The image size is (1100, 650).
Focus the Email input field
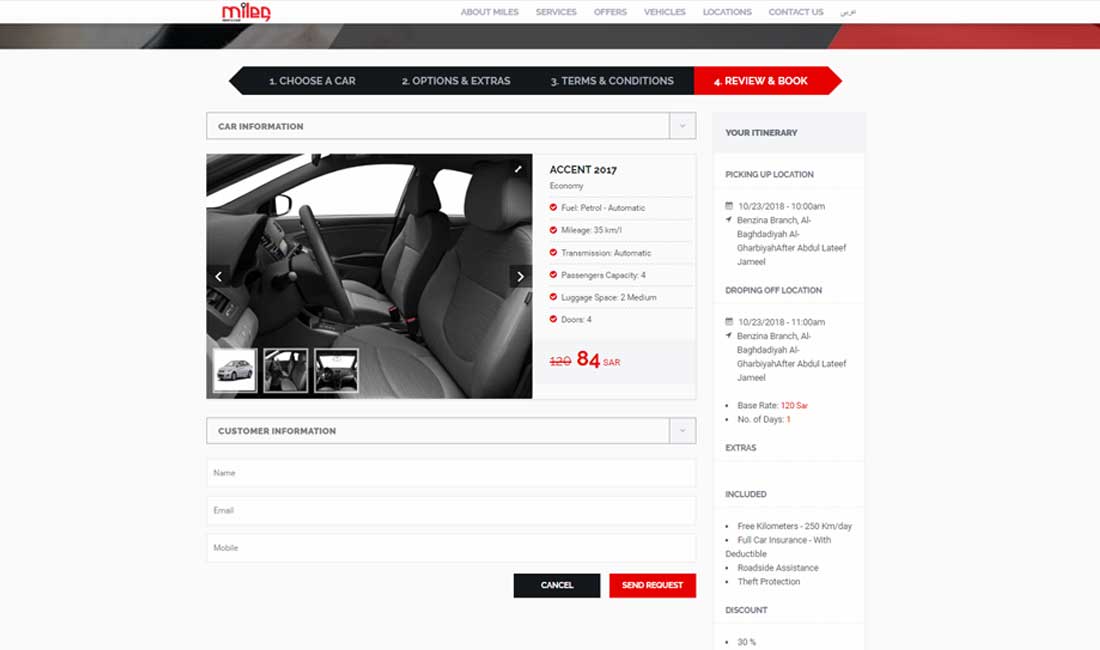450,510
